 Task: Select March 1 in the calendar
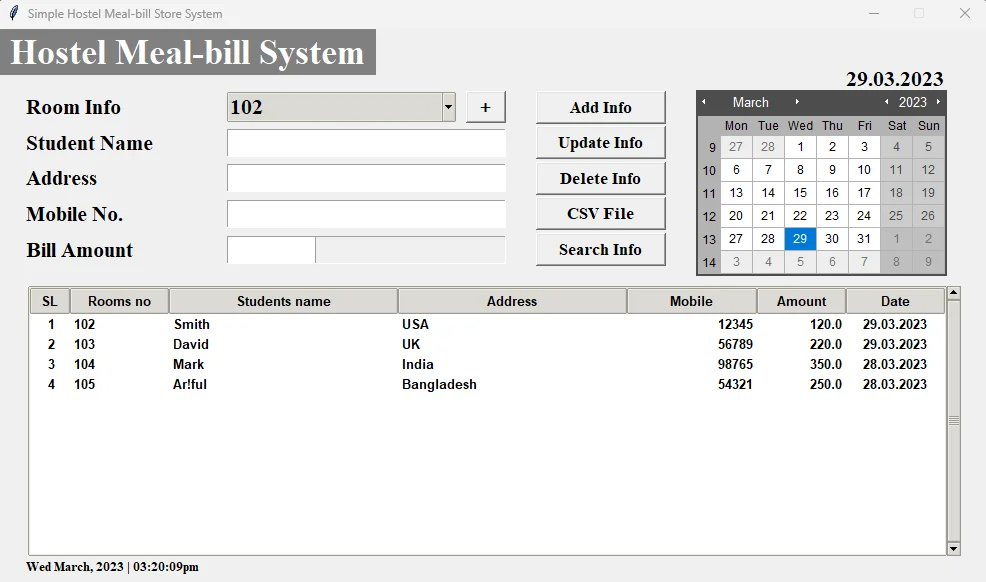800,147
